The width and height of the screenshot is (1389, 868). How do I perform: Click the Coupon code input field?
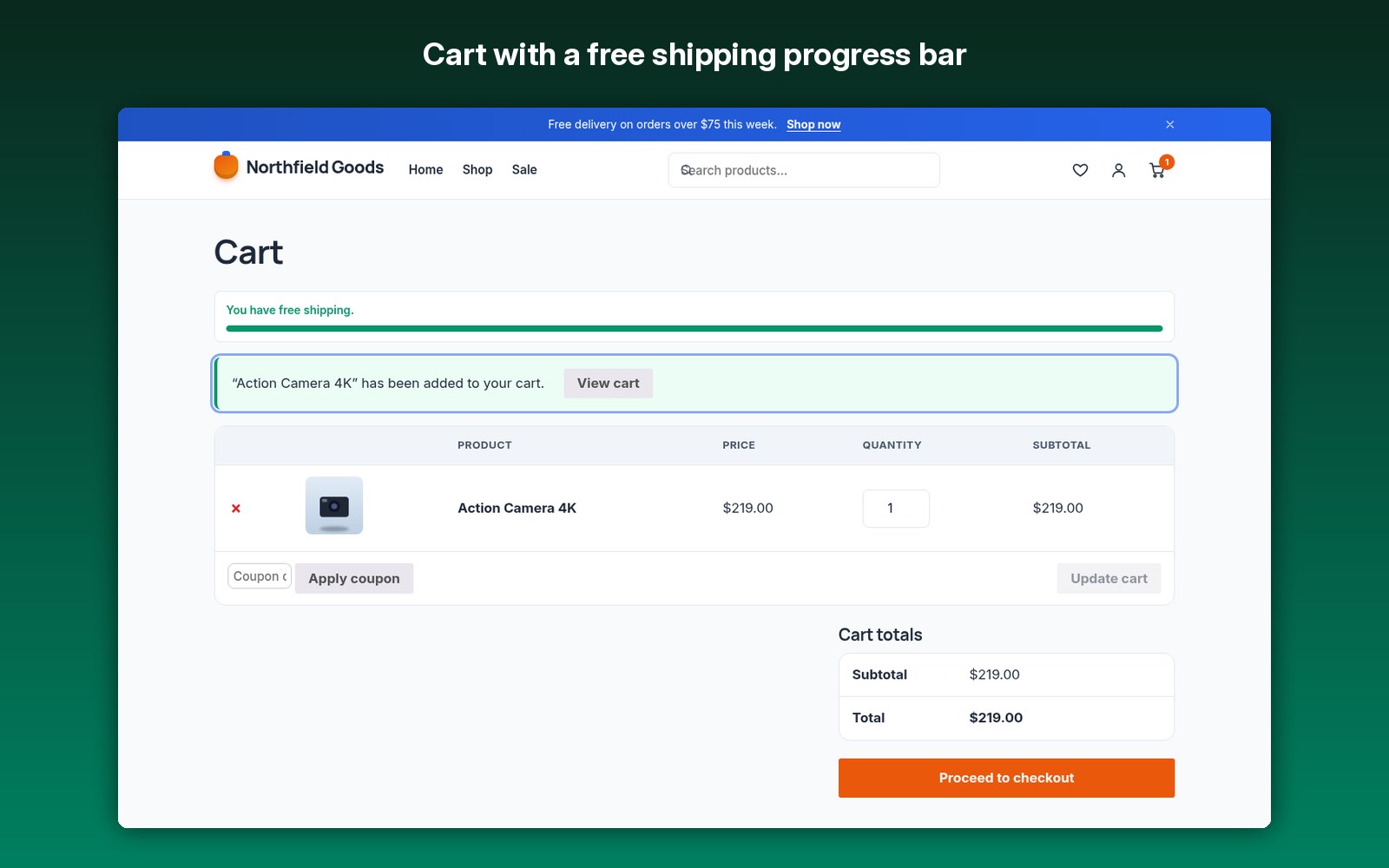tap(260, 576)
